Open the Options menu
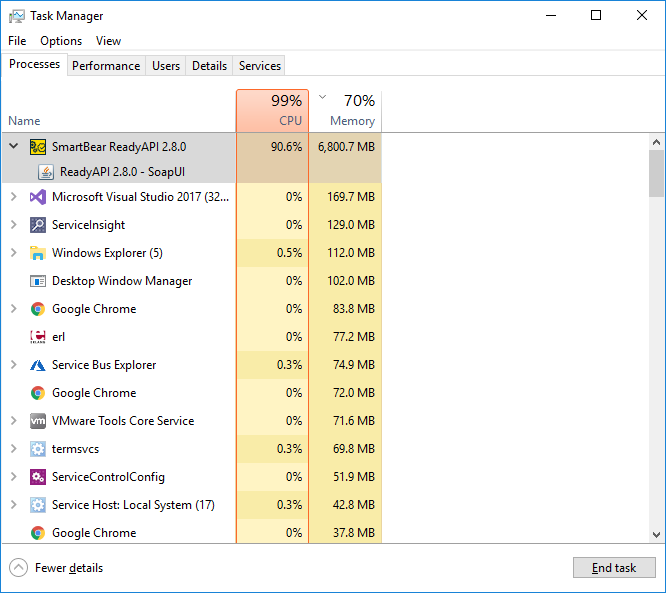This screenshot has width=666, height=593. coord(61,41)
